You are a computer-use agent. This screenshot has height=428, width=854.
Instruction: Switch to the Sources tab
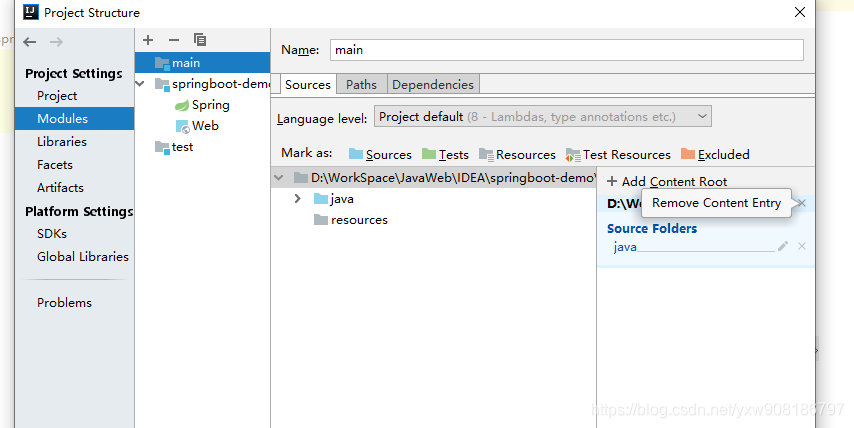[308, 84]
